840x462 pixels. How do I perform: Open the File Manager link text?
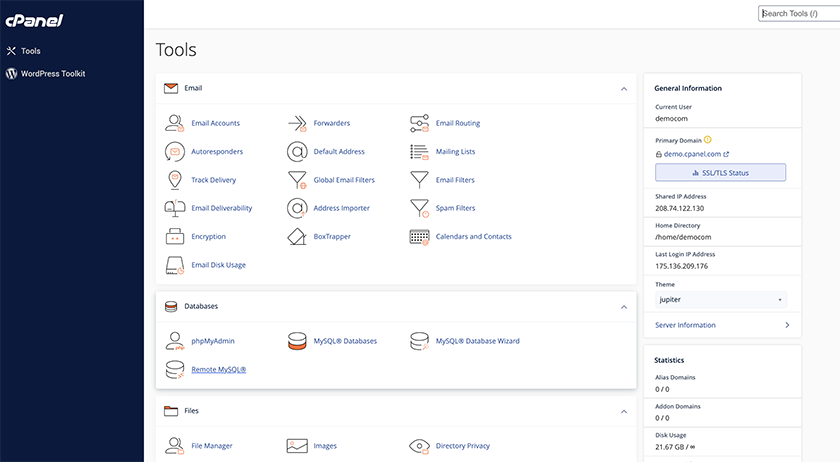click(212, 446)
